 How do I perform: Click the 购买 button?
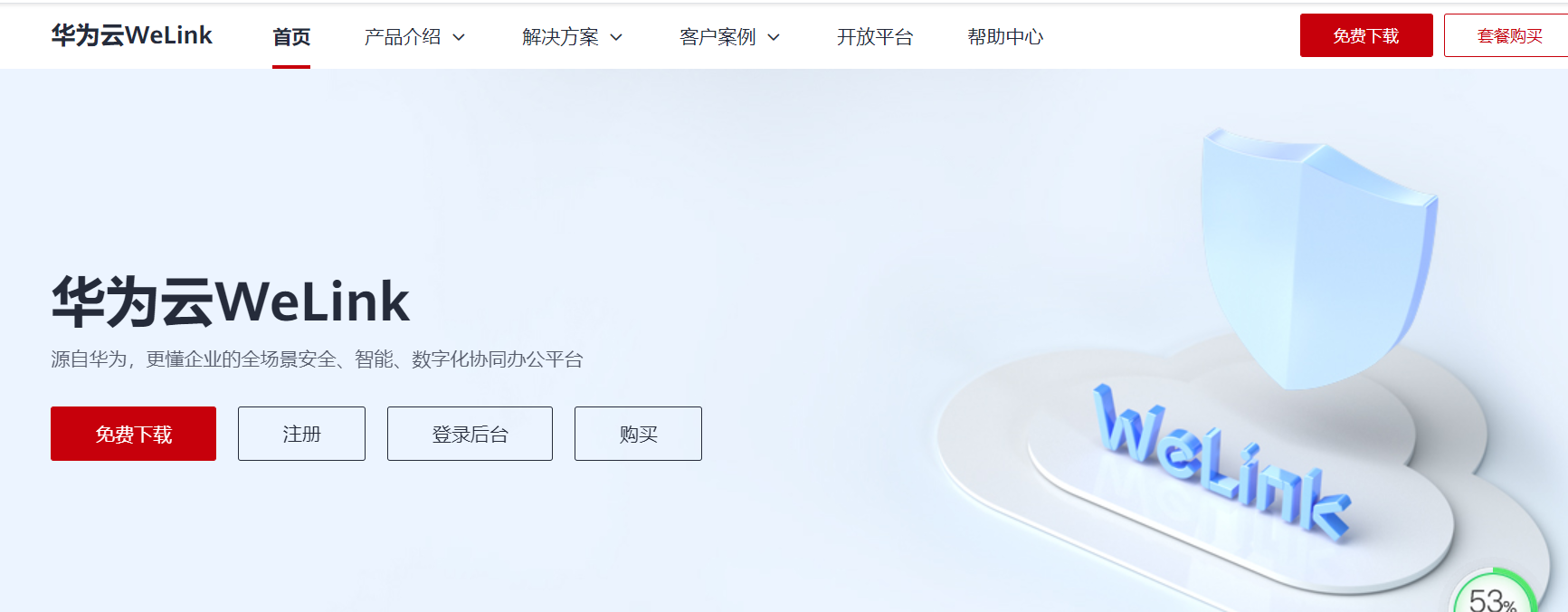[x=638, y=434]
